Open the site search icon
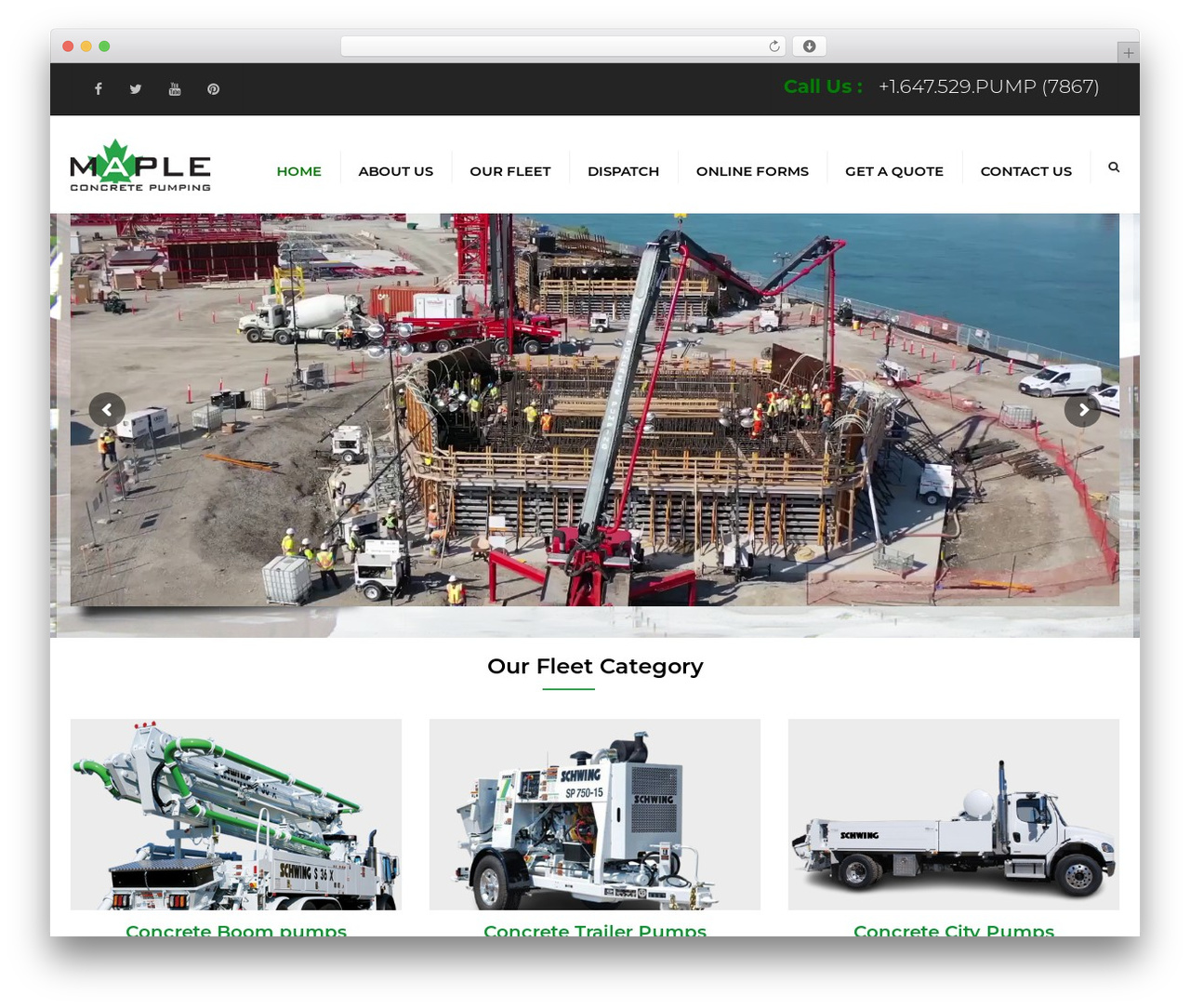Viewport: 1190px width, 1008px height. tap(1114, 167)
